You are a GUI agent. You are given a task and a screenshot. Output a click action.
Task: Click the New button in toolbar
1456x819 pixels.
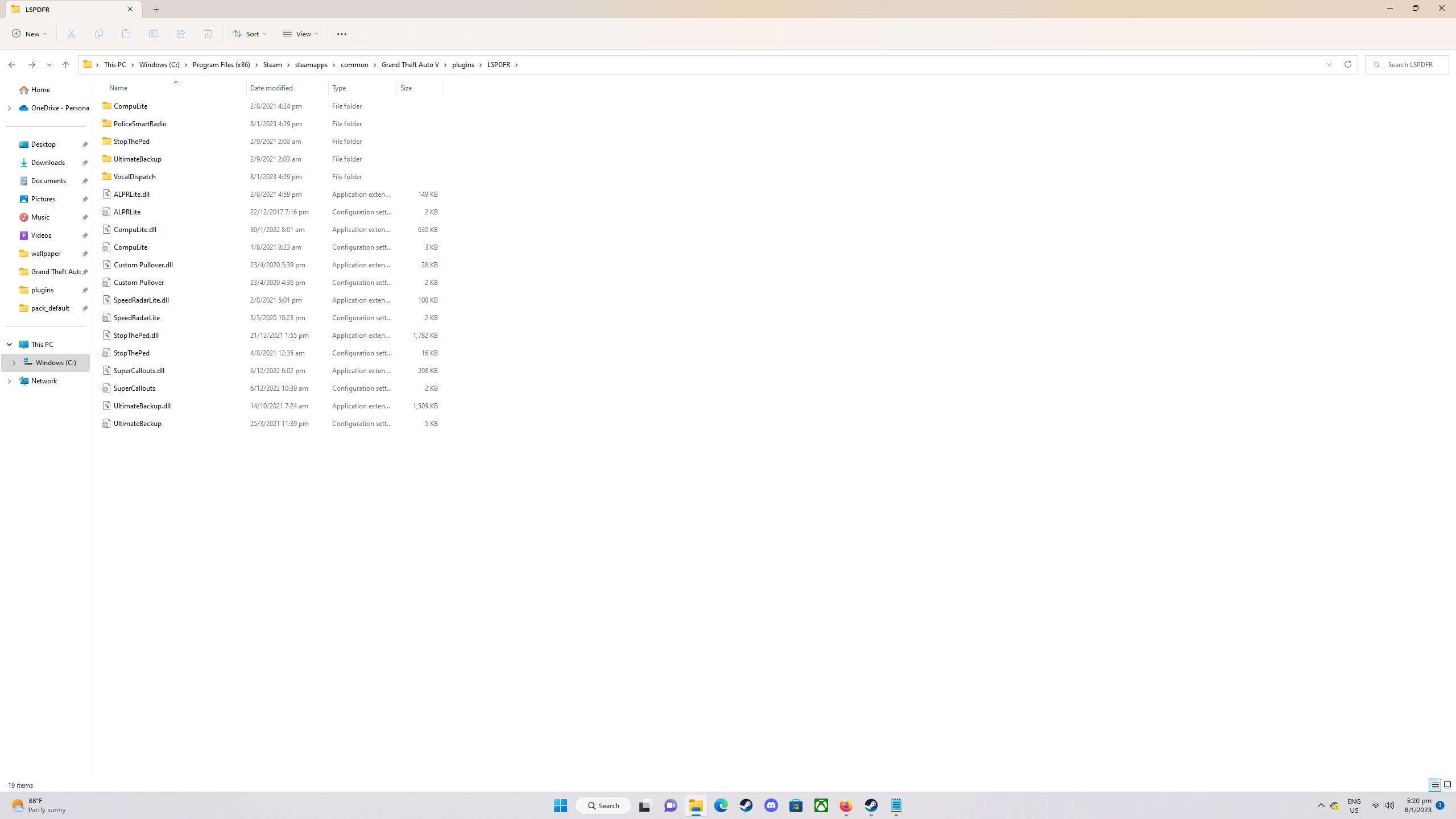[x=30, y=34]
